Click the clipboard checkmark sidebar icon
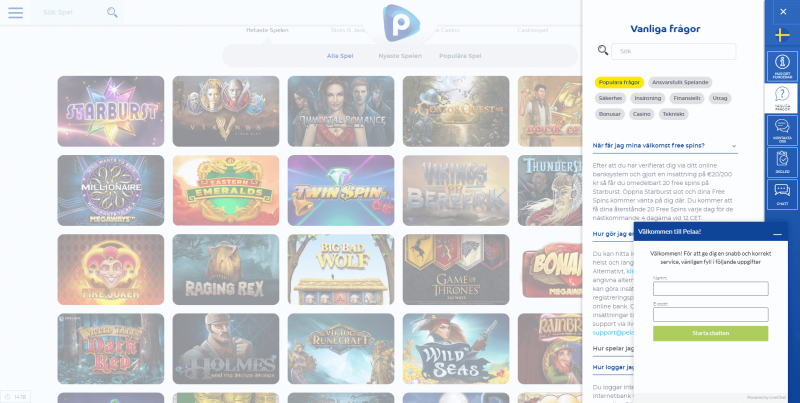Viewport: 800px width, 403px height. pyautogui.click(x=782, y=162)
